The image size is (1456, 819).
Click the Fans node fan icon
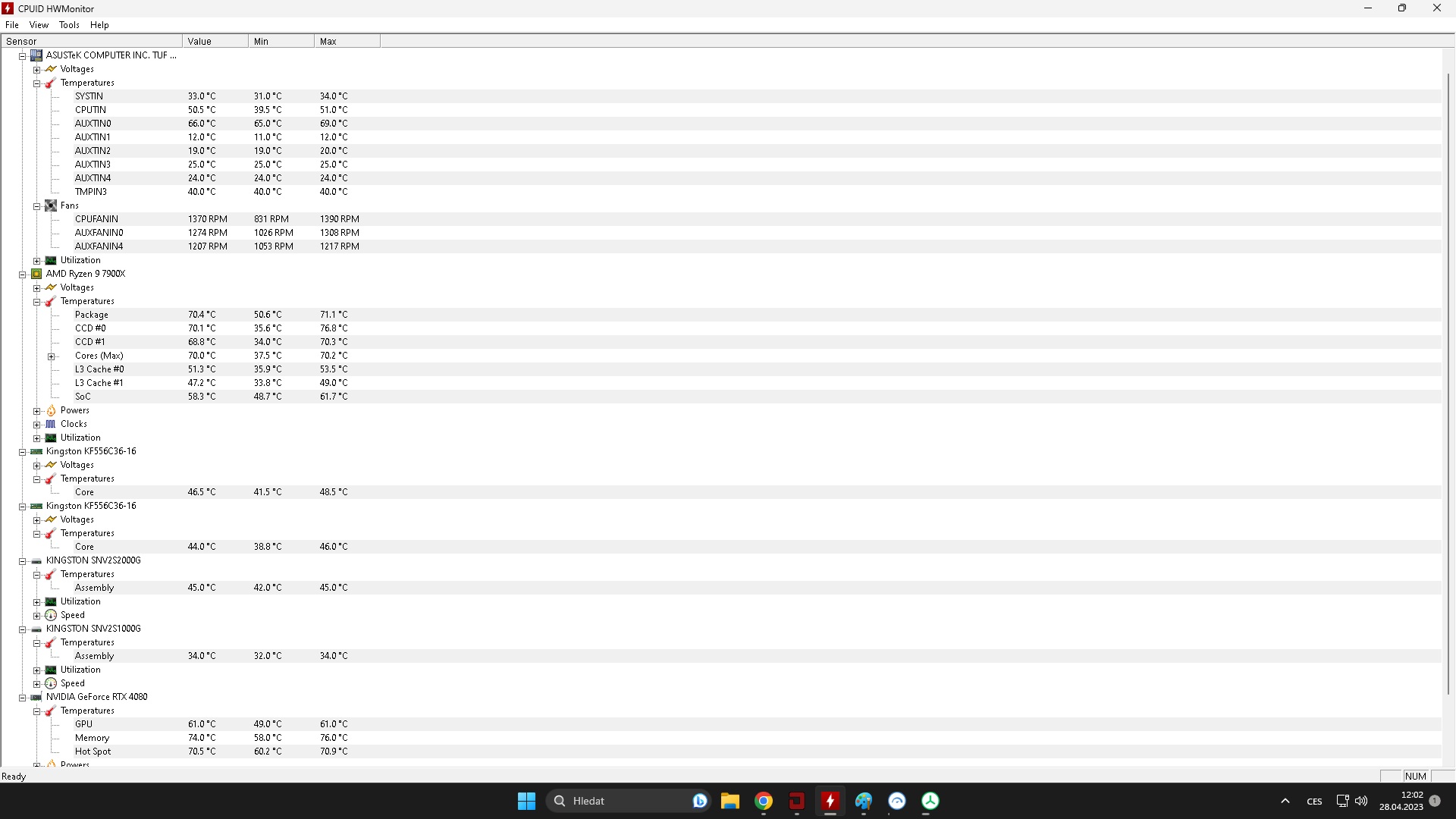pyautogui.click(x=51, y=206)
